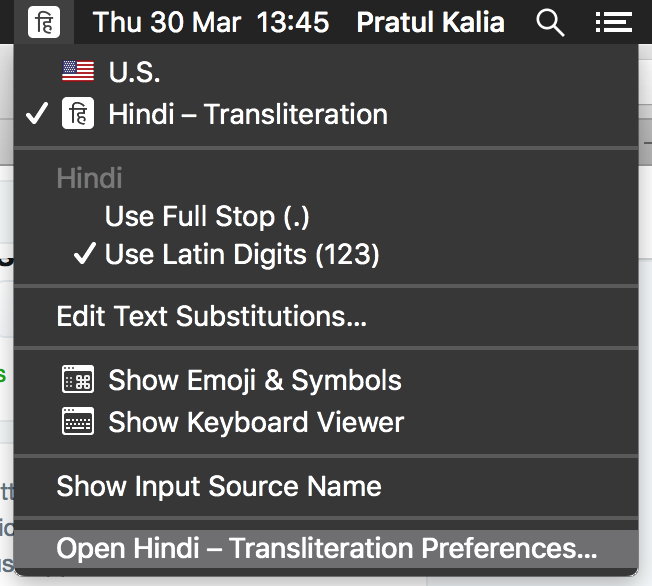The height and width of the screenshot is (586, 652).
Task: Uncheck the Use Latin Digits checkmark
Action: pyautogui.click(x=85, y=255)
